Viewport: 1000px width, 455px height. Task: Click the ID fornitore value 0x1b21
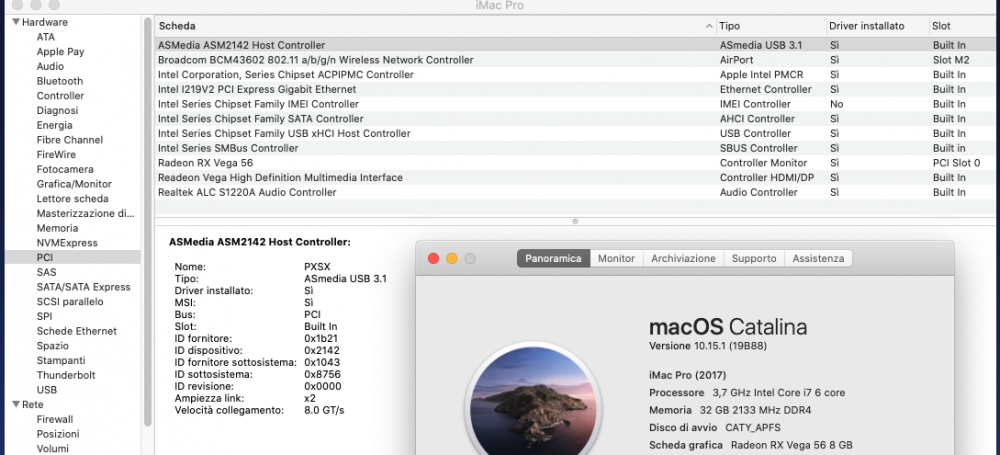(x=321, y=338)
